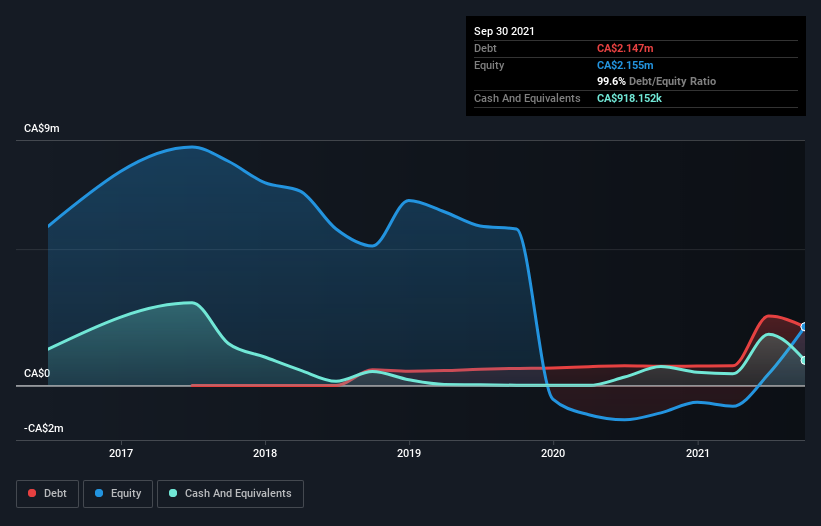Click the CA$9m y-axis label
821x526 pixels.
(42, 129)
